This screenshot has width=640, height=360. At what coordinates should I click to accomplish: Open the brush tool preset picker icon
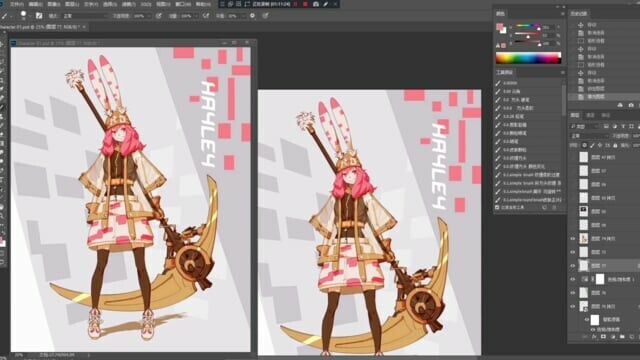click(4, 16)
